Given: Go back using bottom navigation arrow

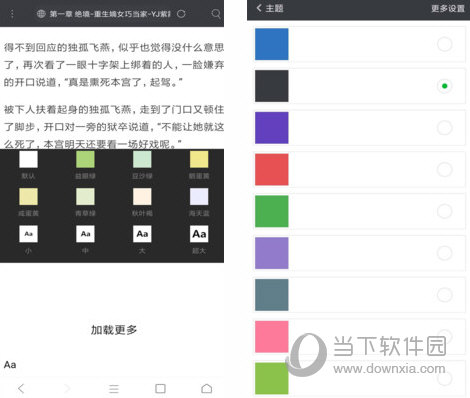Looking at the screenshot, I should pyautogui.click(x=21, y=388).
